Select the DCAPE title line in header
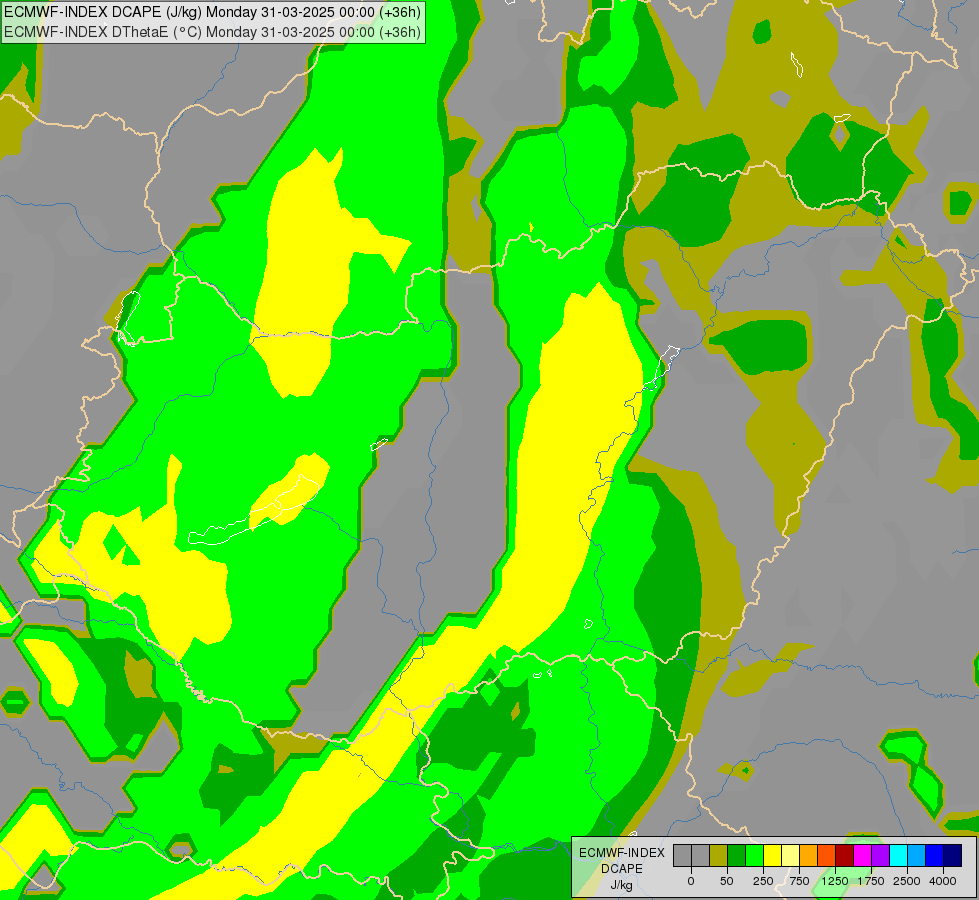Screen dimensions: 979x900 [212, 12]
